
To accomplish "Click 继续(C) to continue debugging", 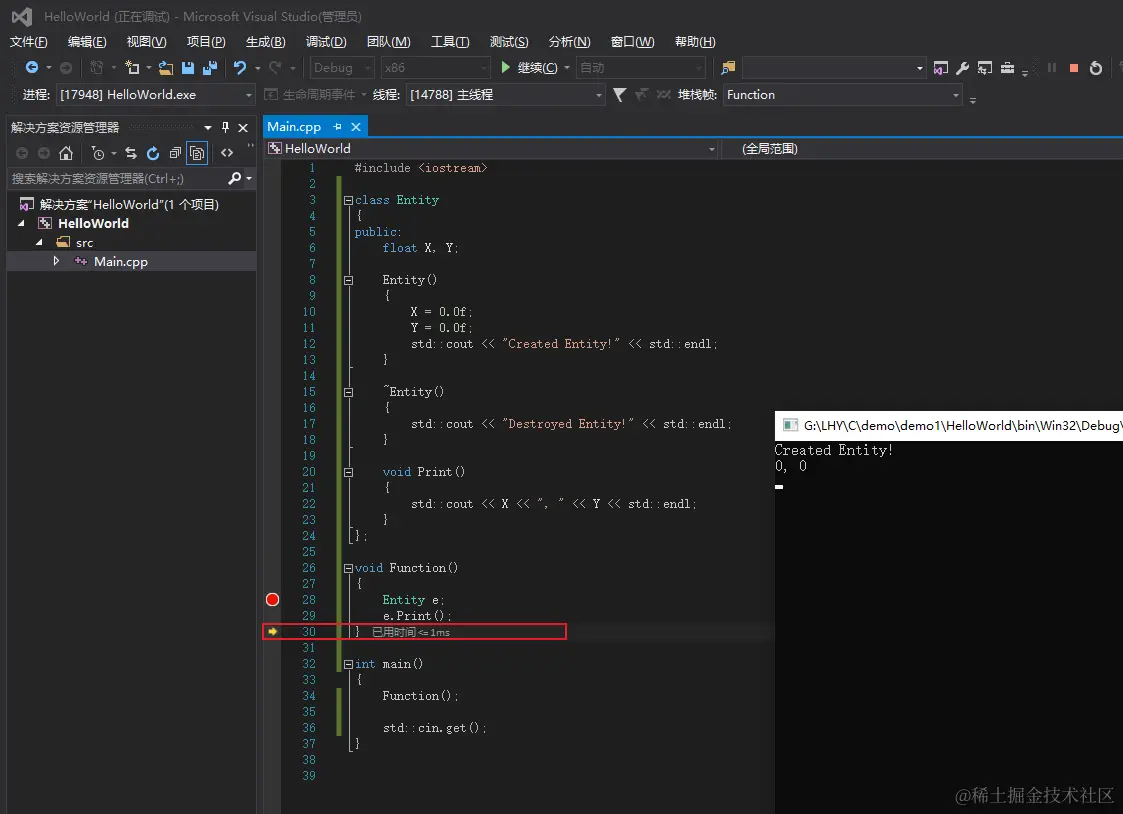I will 529,67.
